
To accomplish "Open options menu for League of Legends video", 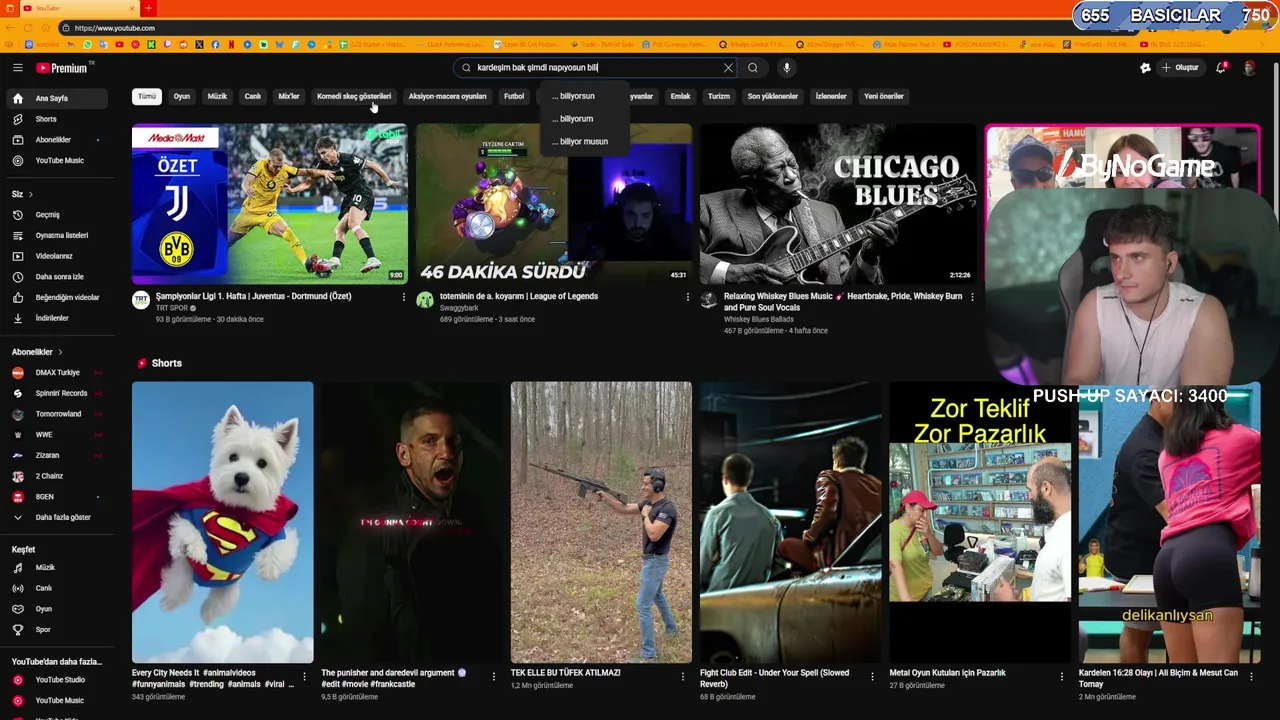I will 687,297.
